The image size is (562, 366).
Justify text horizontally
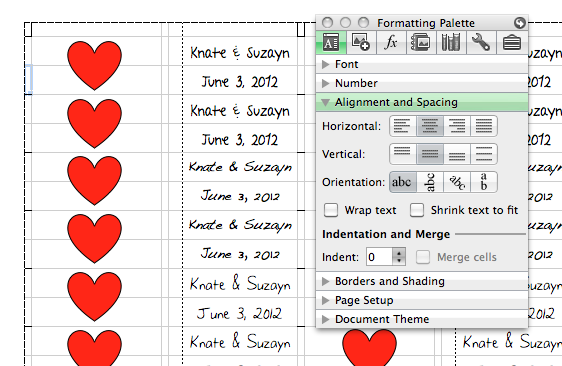pos(484,126)
